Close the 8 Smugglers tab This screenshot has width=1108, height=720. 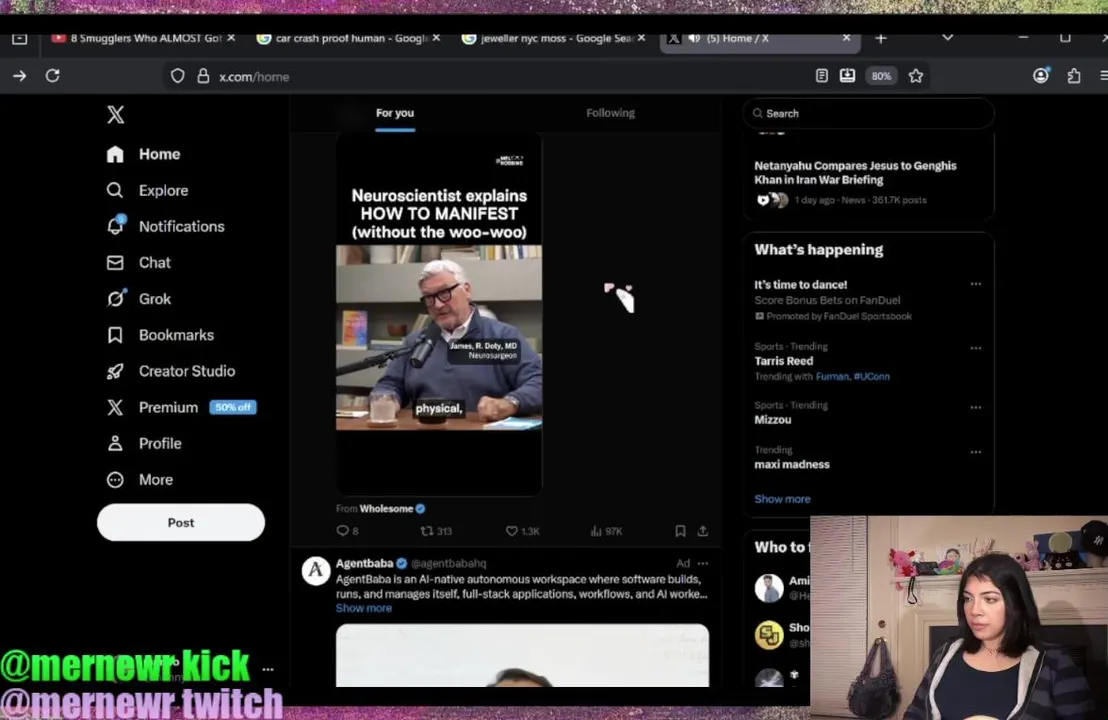pyautogui.click(x=231, y=38)
